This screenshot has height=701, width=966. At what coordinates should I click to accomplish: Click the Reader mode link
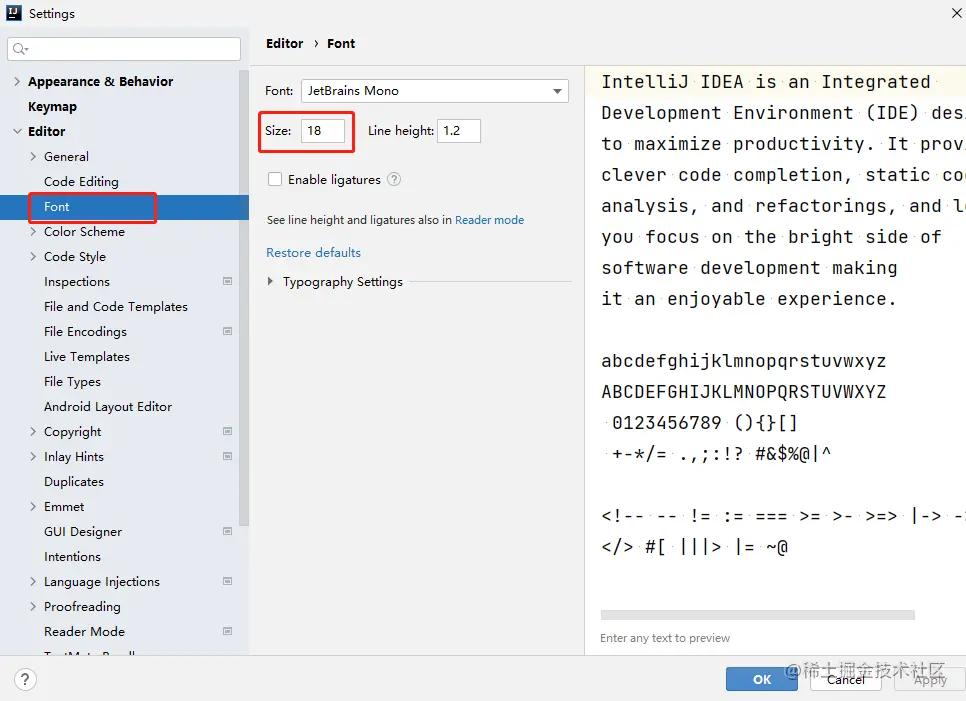click(x=489, y=220)
